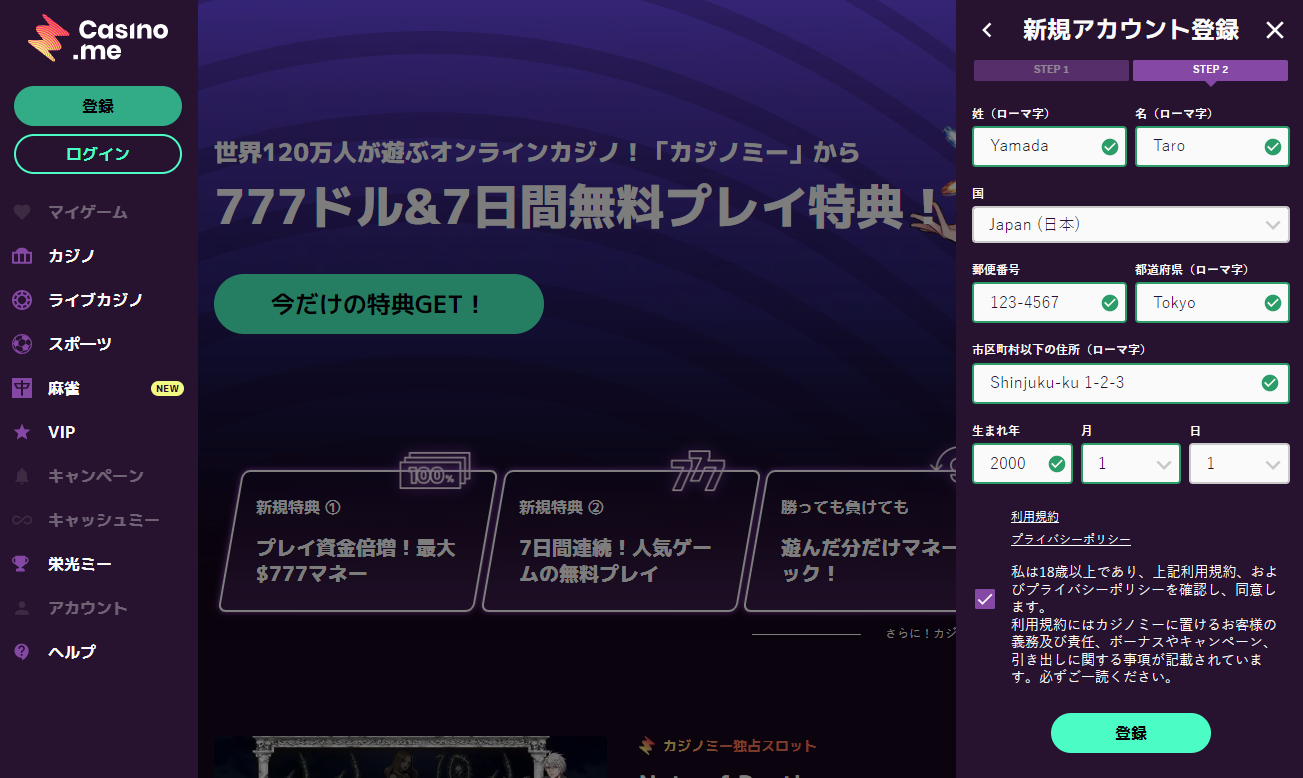Click the ログイン button
Image resolution: width=1303 pixels, height=778 pixels.
point(98,154)
